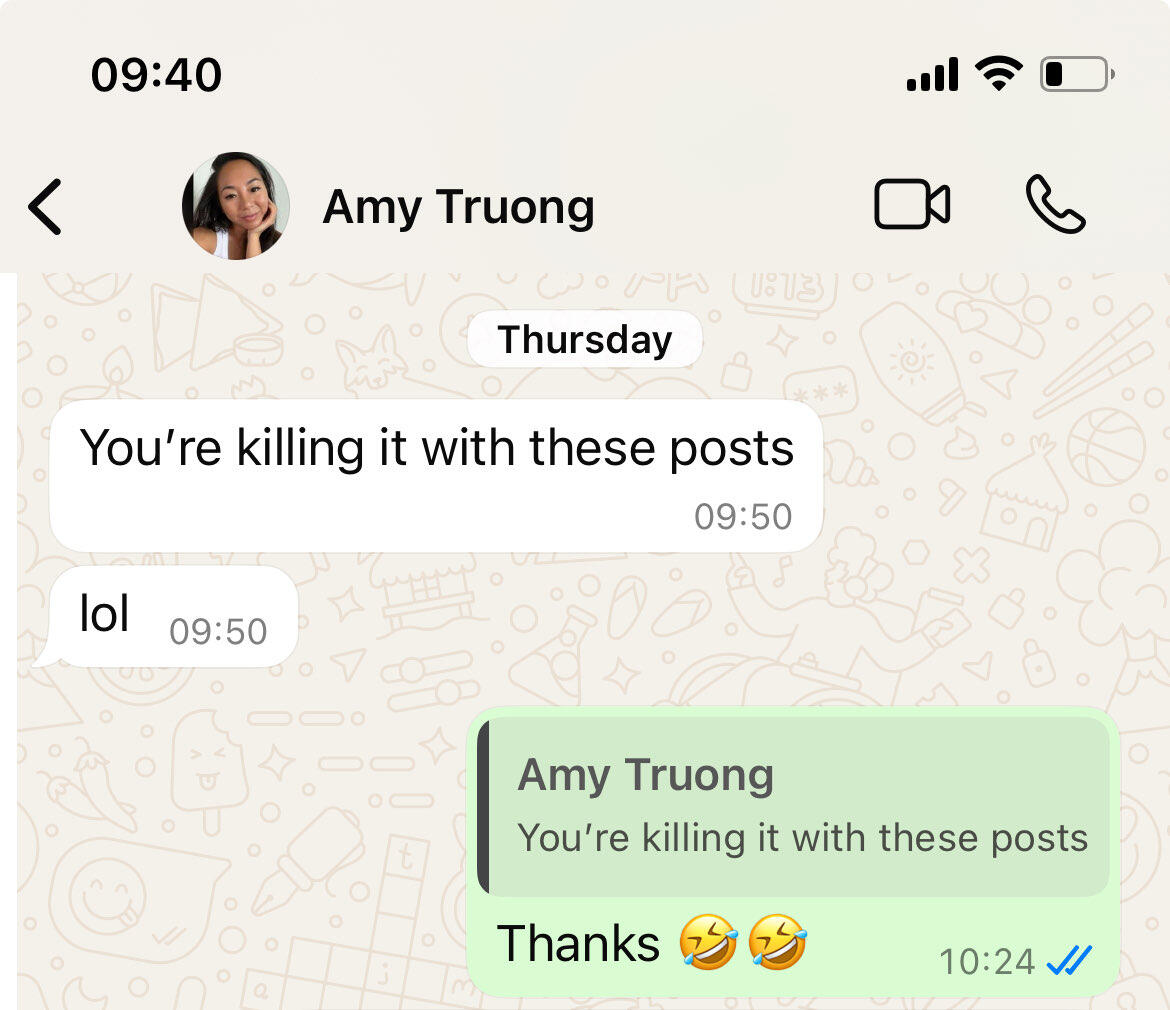Tap the quoted Amy Truong sender name
1170x1010 pixels.
(x=645, y=775)
